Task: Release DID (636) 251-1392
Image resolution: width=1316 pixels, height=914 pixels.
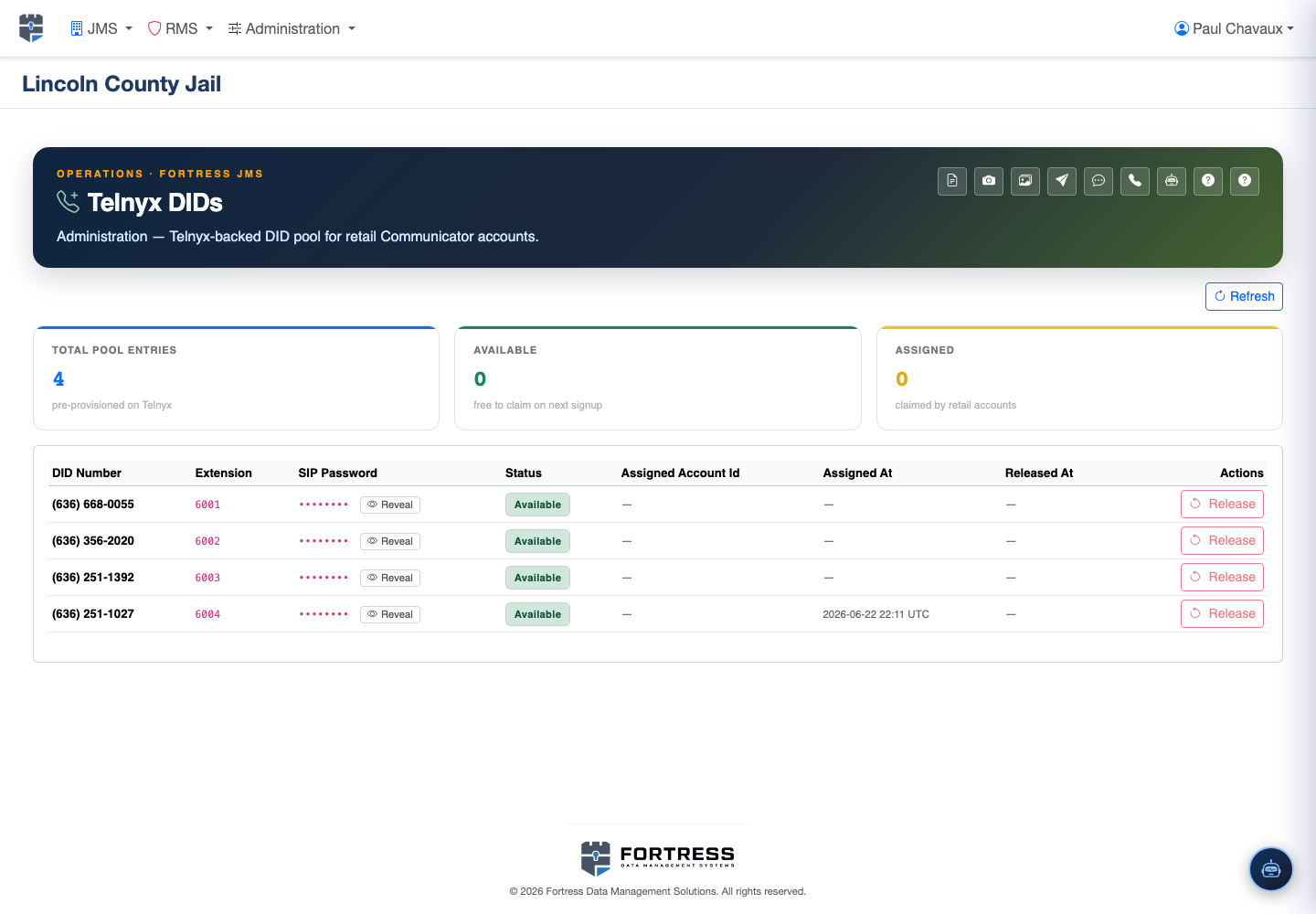Action: coord(1222,577)
